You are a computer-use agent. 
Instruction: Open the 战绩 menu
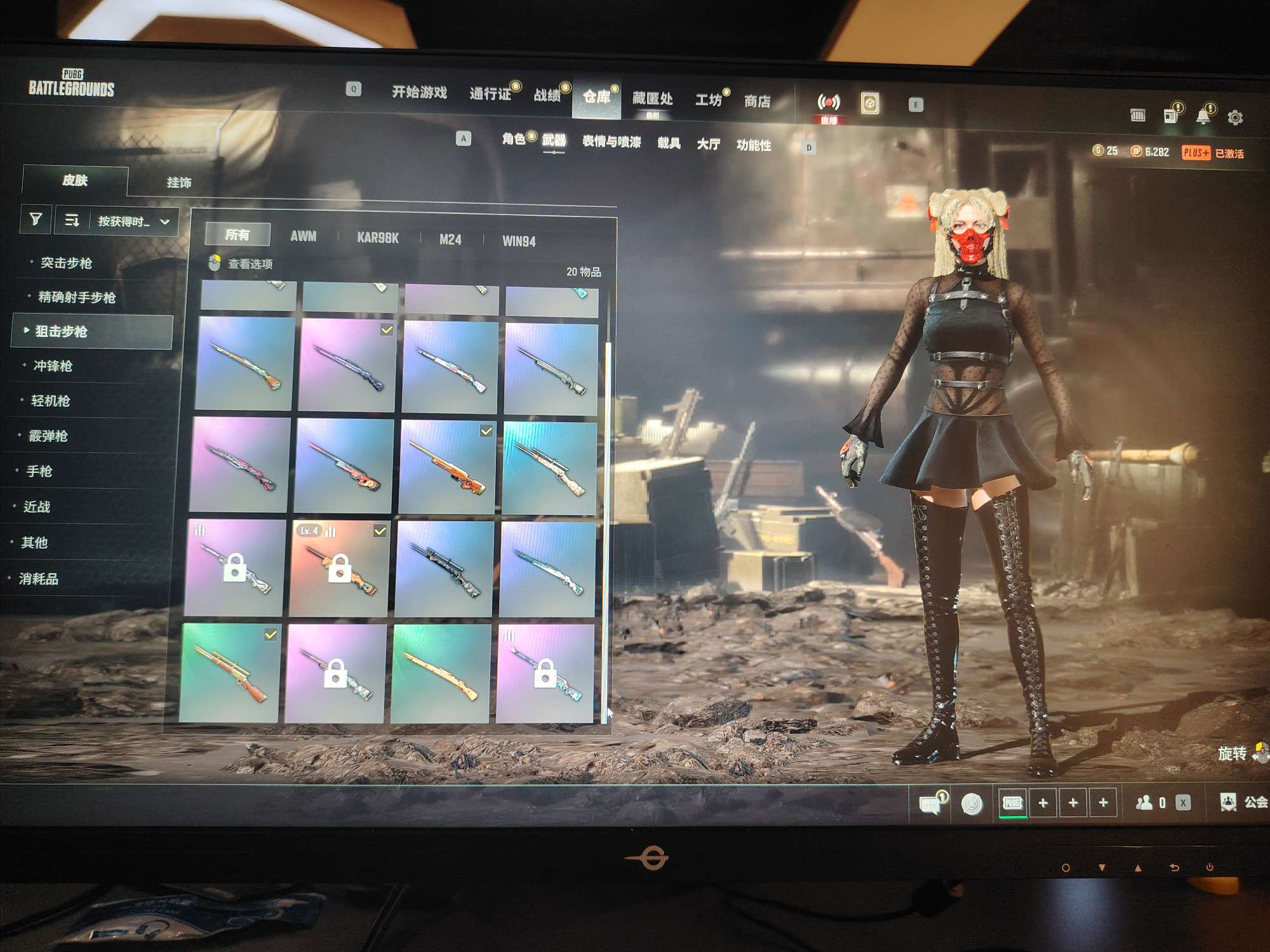tap(547, 95)
